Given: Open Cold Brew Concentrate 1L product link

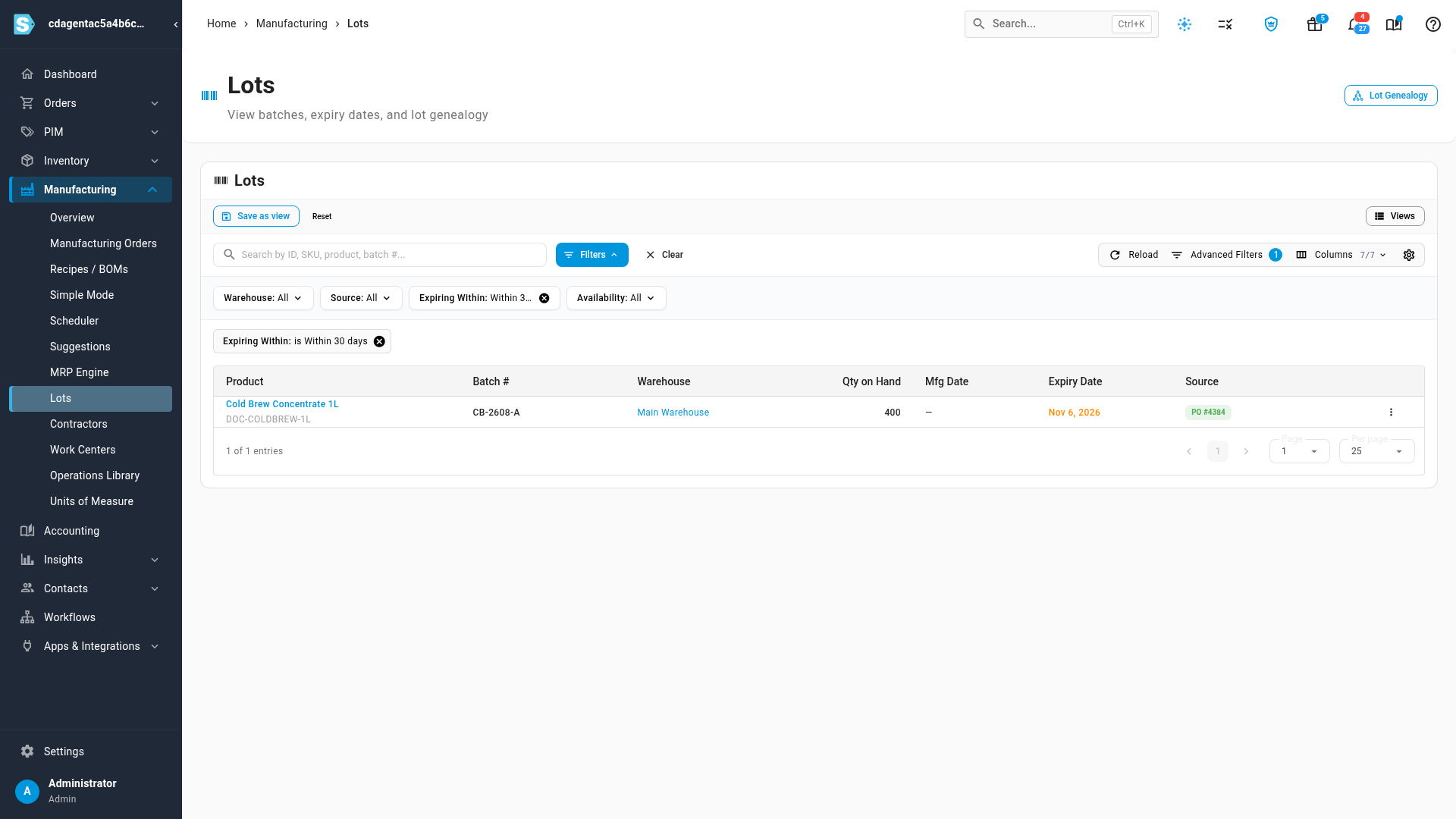Looking at the screenshot, I should click(x=282, y=404).
